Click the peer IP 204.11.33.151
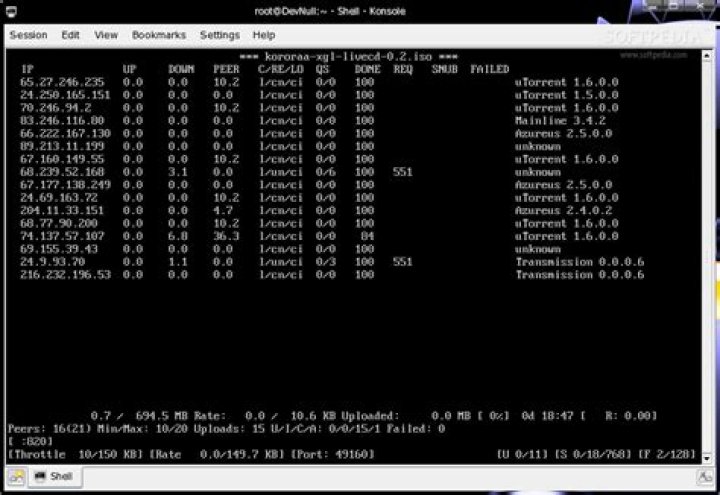 pyautogui.click(x=62, y=211)
